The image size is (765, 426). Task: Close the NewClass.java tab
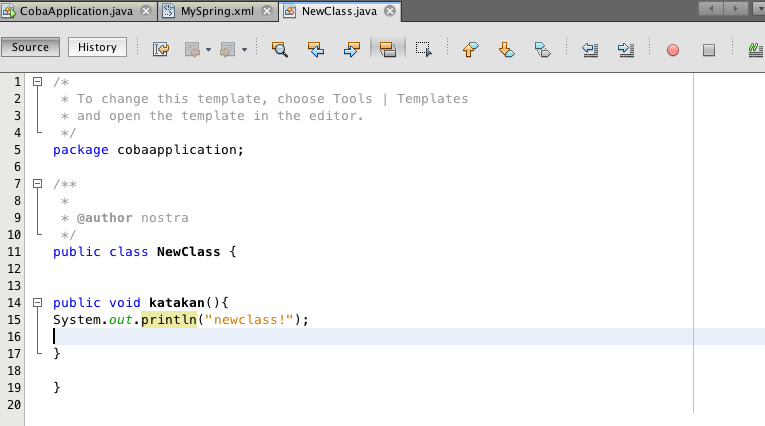pos(389,11)
